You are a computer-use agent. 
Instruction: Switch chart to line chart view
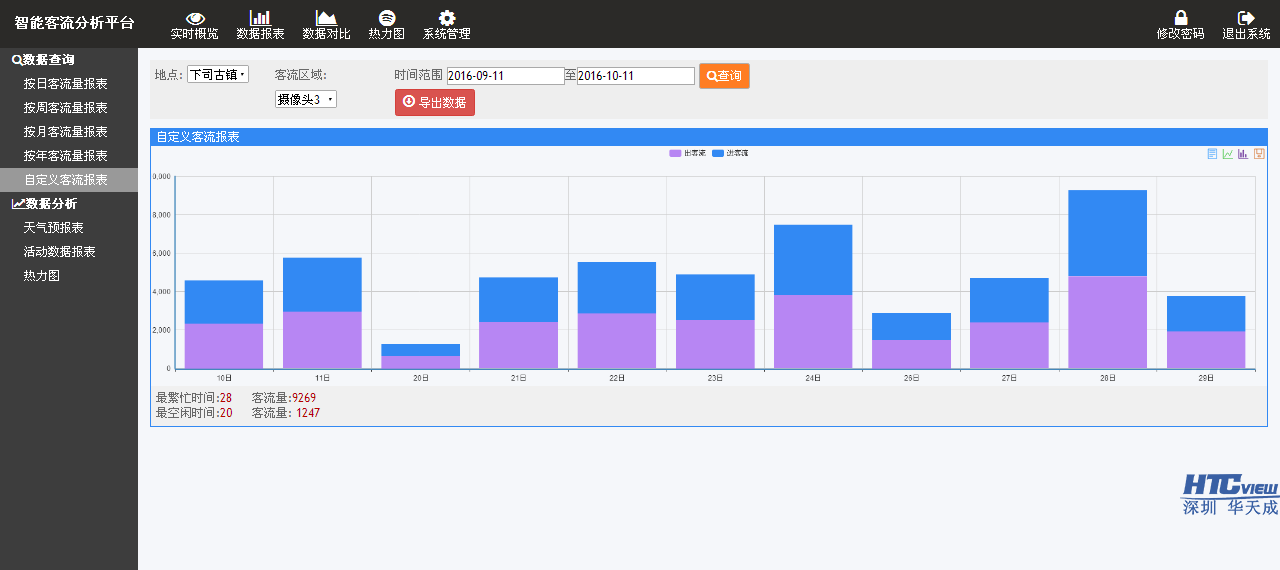(x=1227, y=154)
